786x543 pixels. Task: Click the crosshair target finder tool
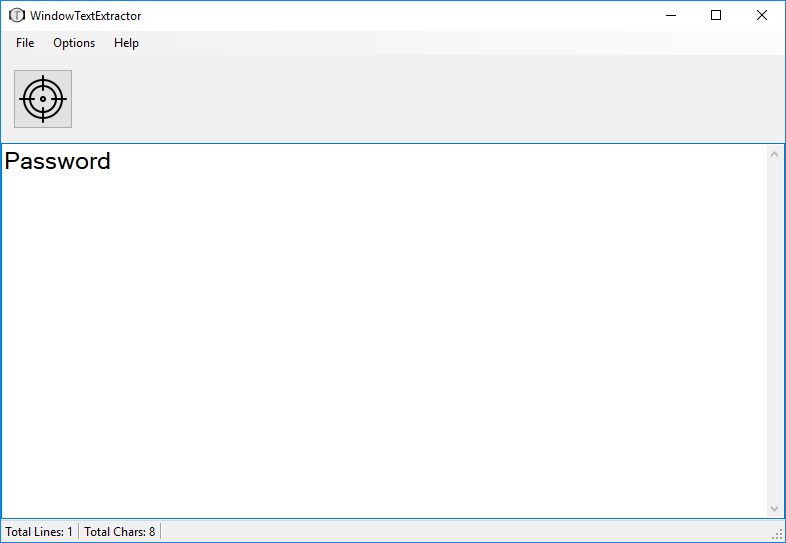pos(43,99)
